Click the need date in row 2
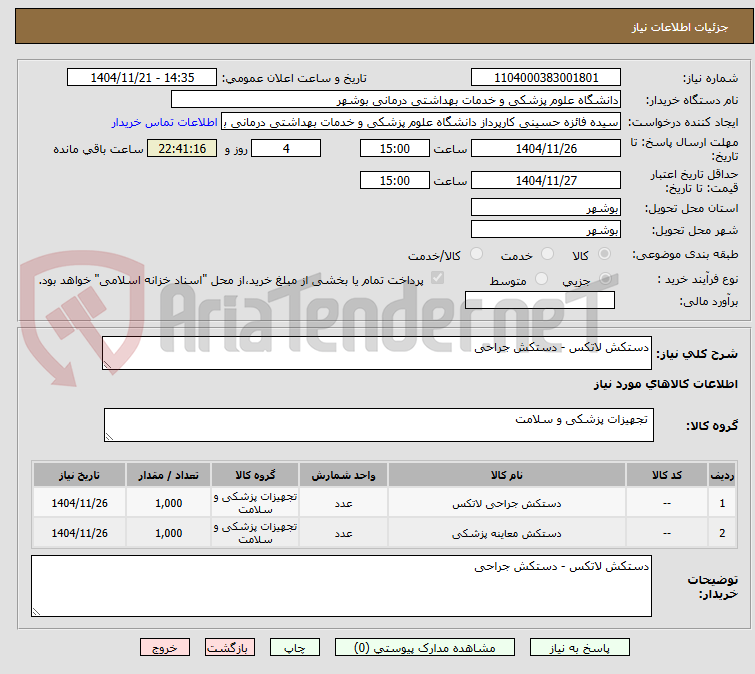The width and height of the screenshot is (755, 674). point(79,532)
